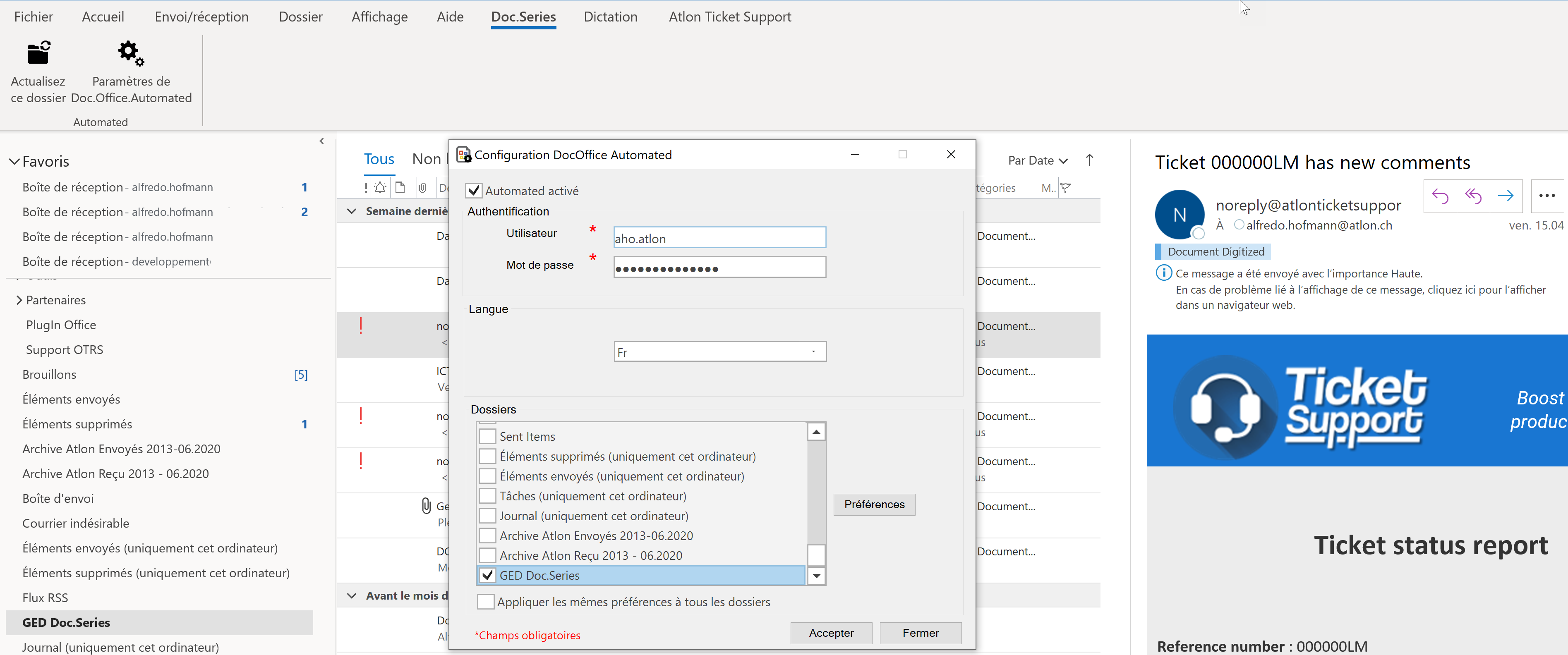Open the Aide ribbon tab
This screenshot has height=655, width=1568.
point(450,17)
